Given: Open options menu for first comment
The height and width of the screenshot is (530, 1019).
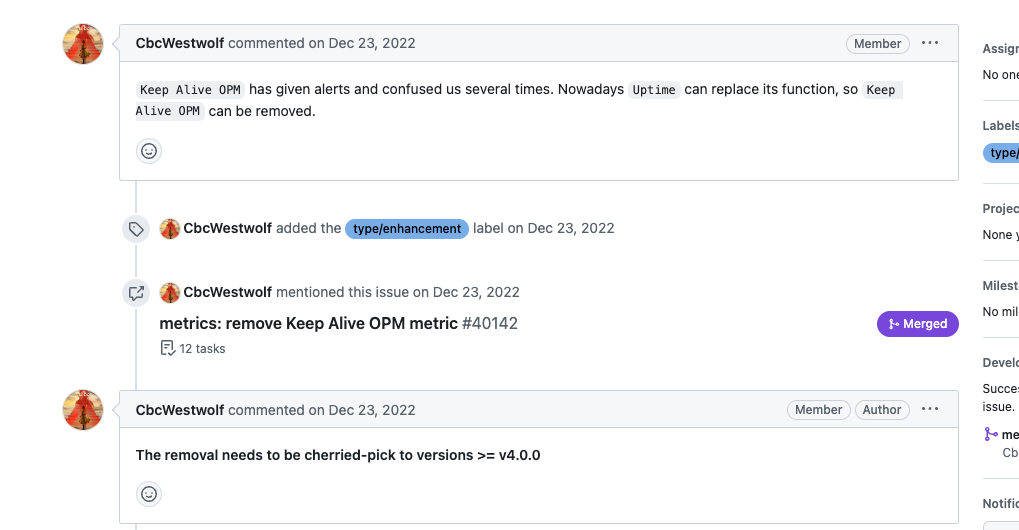Looking at the screenshot, I should [930, 43].
